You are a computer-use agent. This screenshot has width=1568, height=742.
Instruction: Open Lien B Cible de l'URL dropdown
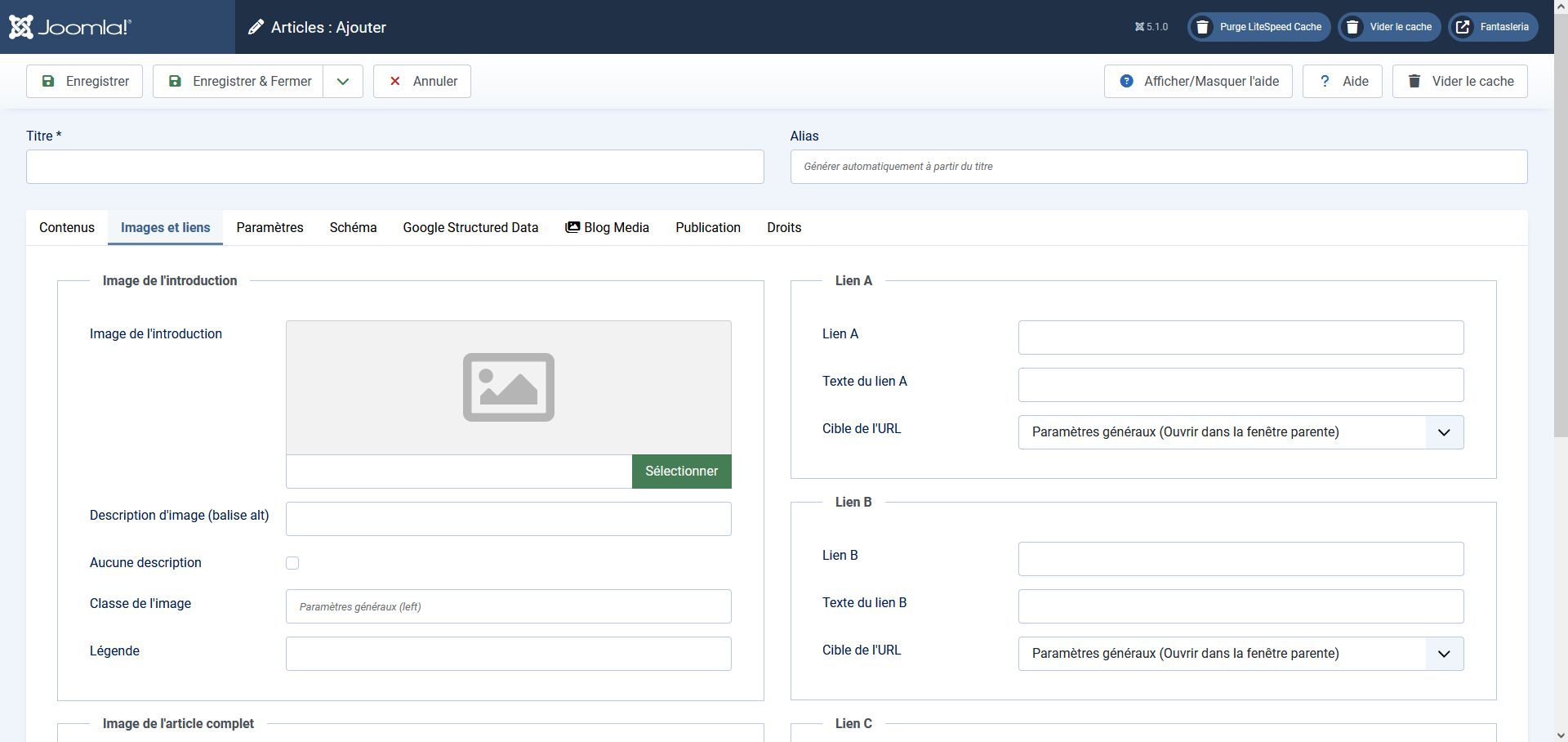(x=1241, y=654)
